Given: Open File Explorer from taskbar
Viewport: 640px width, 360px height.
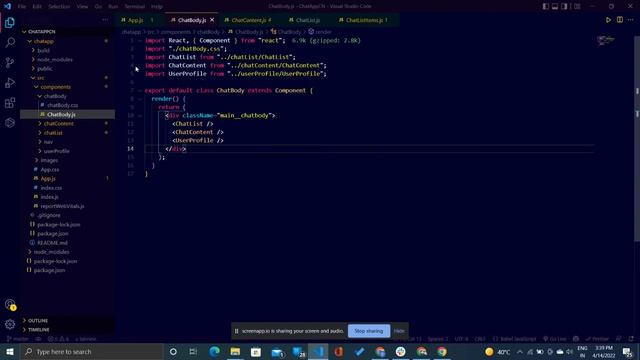Looking at the screenshot, I should 235,351.
